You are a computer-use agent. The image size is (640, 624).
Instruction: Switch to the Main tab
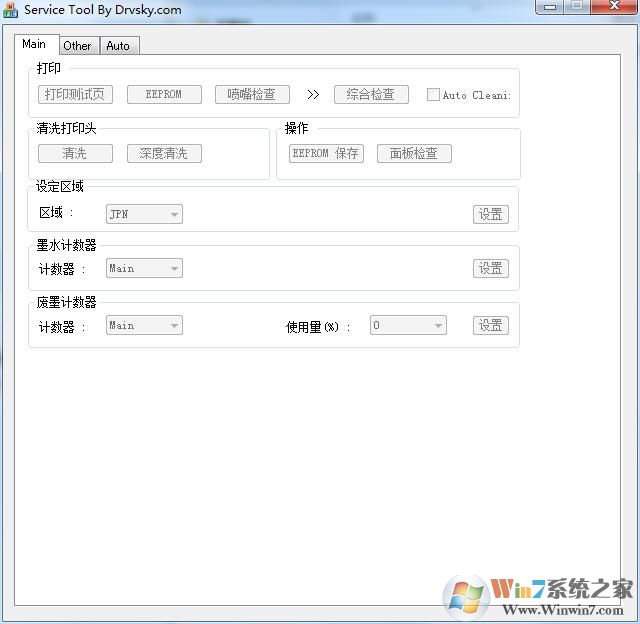(36, 44)
